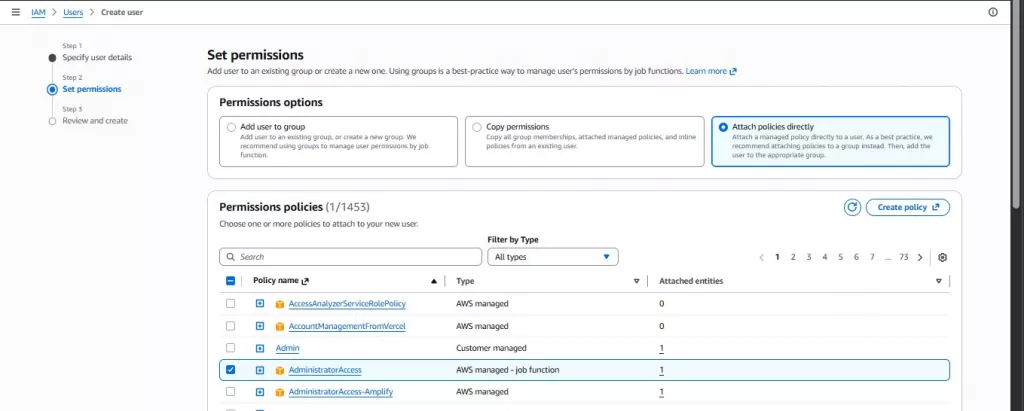Viewport: 1024px width, 411px height.
Task: Click the info icon at top right
Action: pos(993,12)
